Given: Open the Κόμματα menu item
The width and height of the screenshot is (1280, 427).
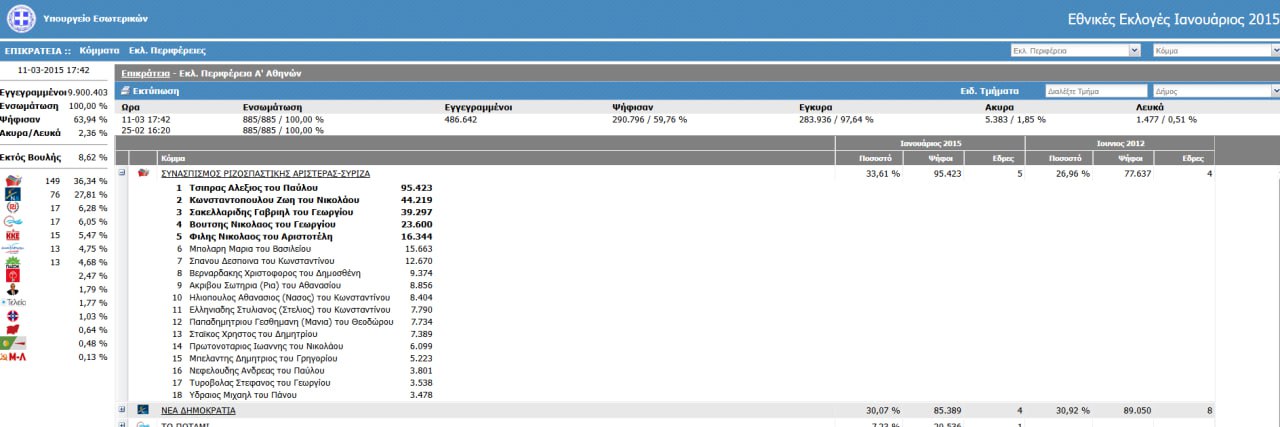Looking at the screenshot, I should 99,50.
